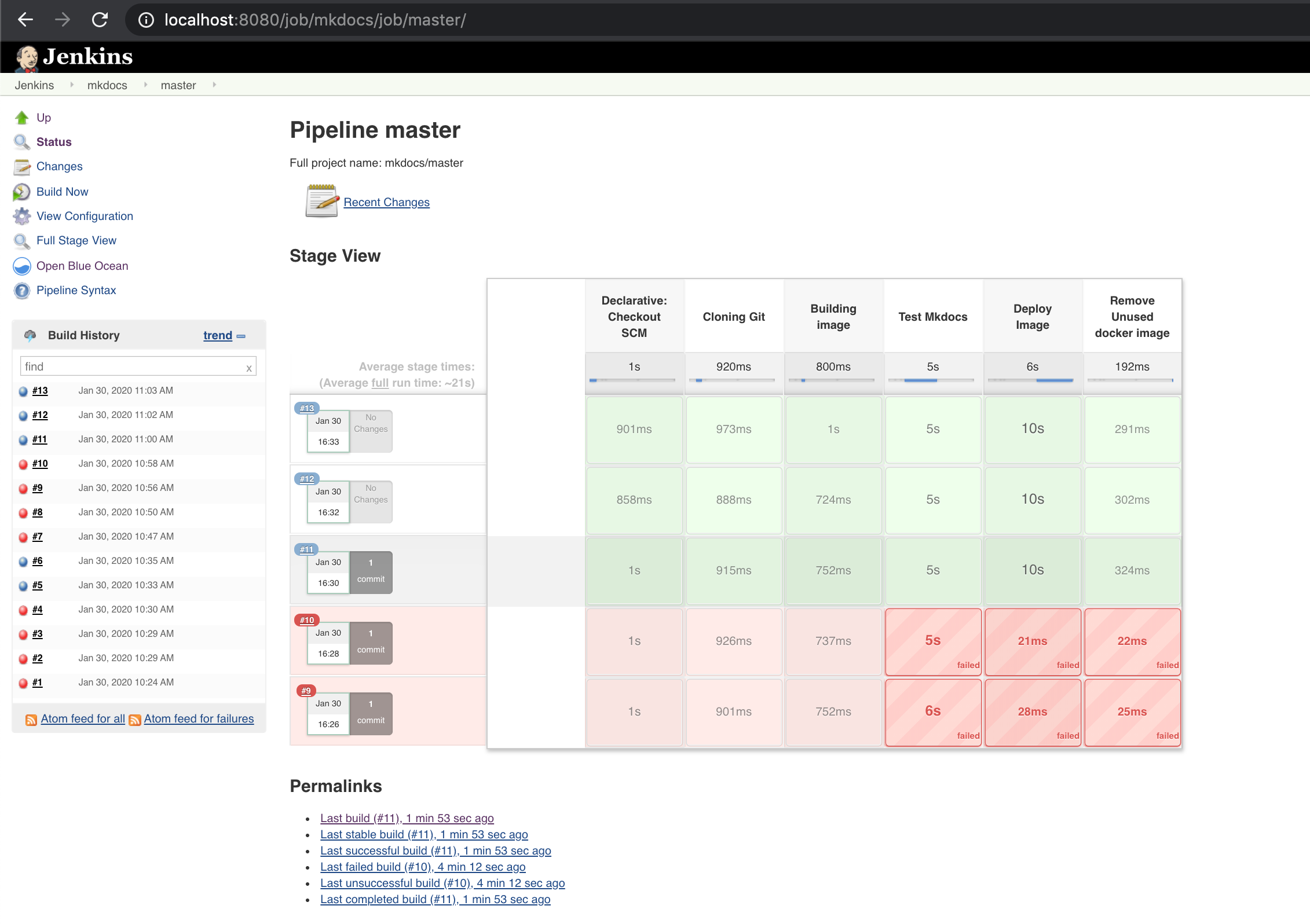The image size is (1310, 924).
Task: Click the green Up arrow icon
Action: (x=21, y=118)
